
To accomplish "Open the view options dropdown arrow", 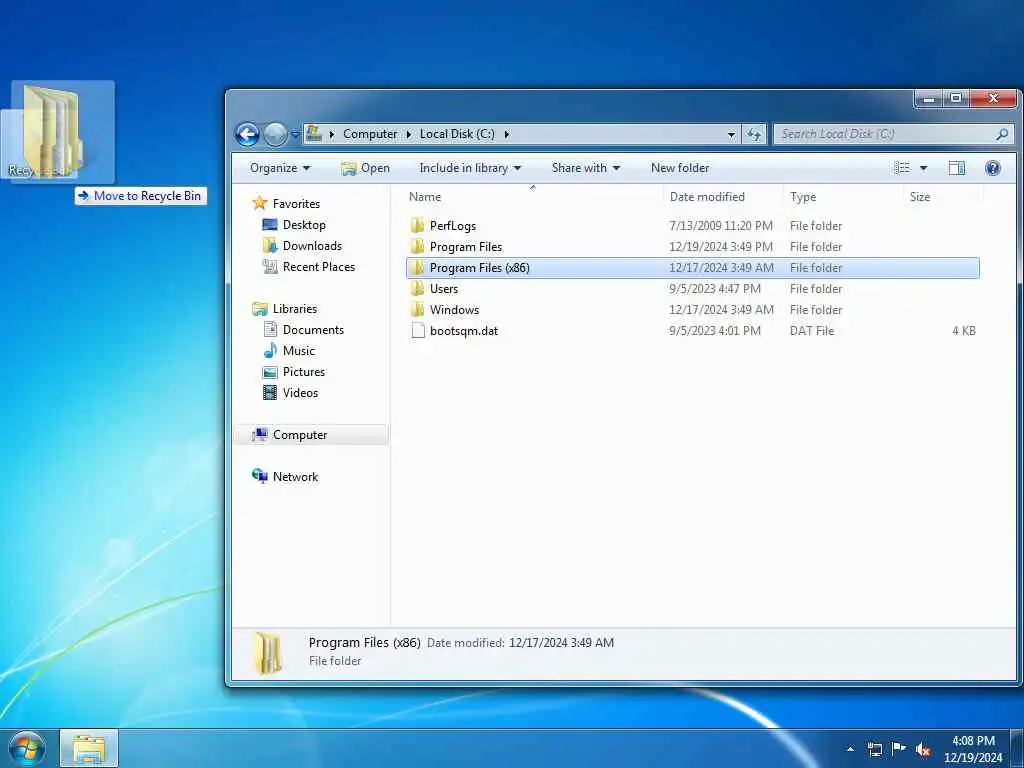I will [923, 168].
